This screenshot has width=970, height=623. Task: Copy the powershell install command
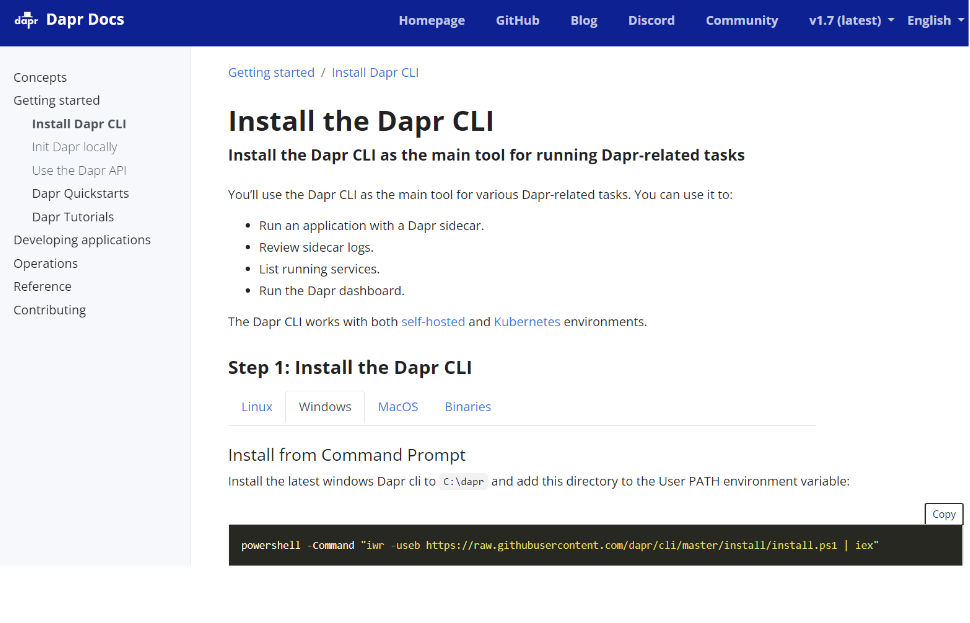944,514
